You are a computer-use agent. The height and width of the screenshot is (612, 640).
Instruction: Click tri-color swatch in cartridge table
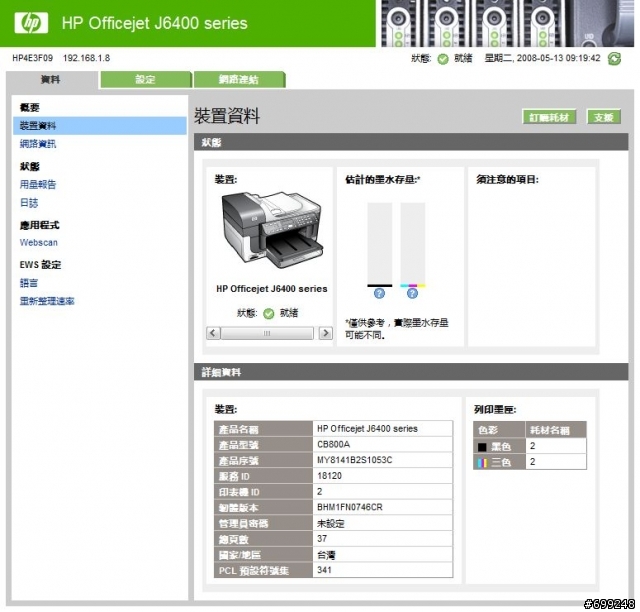coord(482,463)
